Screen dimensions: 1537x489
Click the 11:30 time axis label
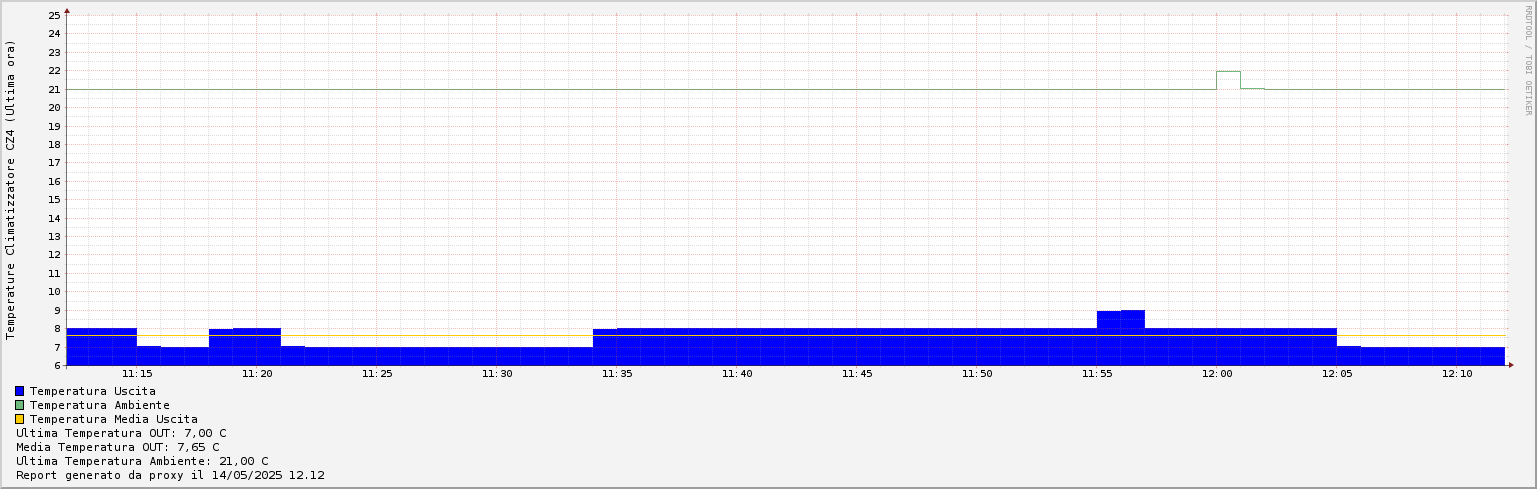pyautogui.click(x=497, y=374)
